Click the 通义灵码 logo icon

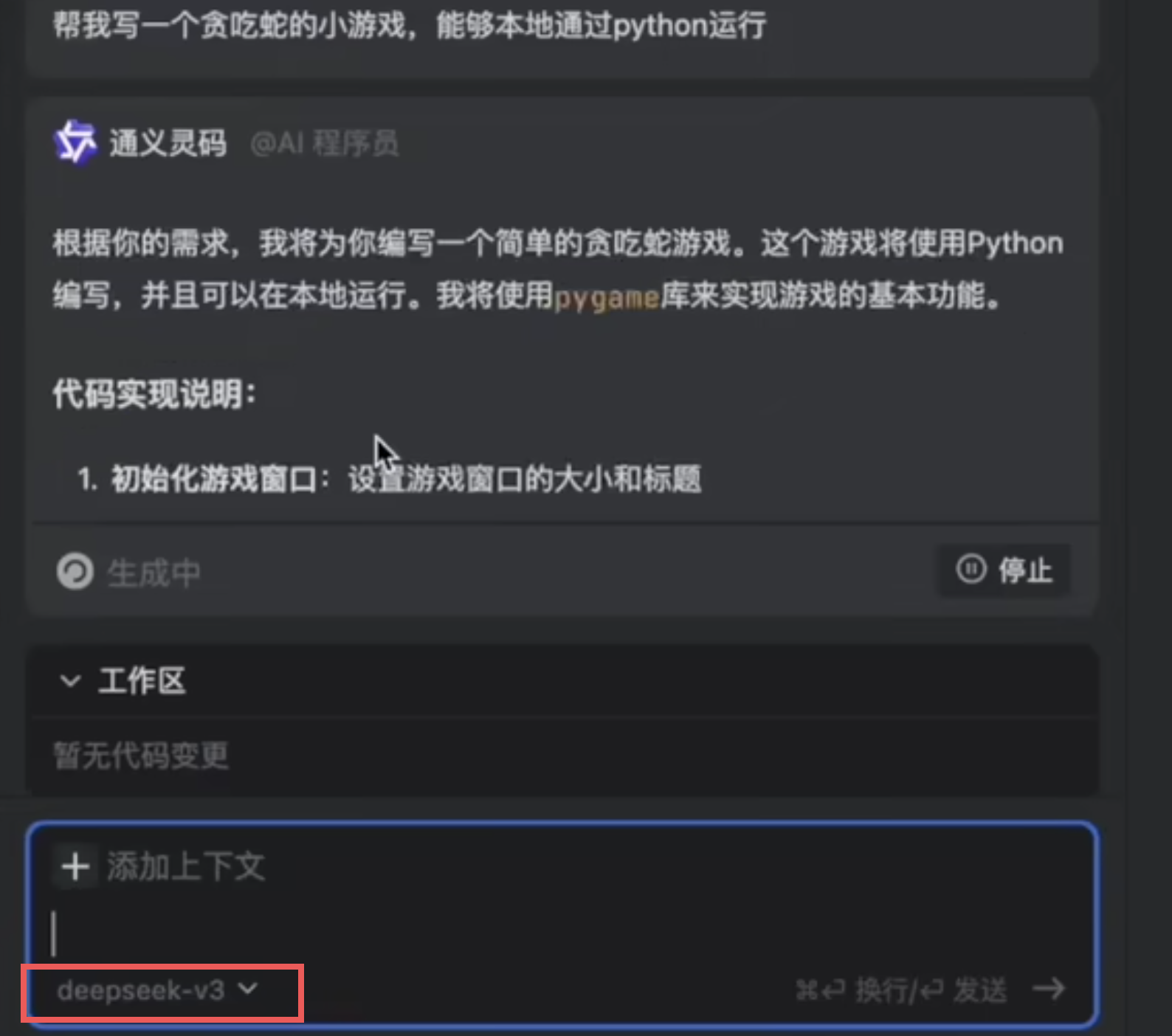75,142
